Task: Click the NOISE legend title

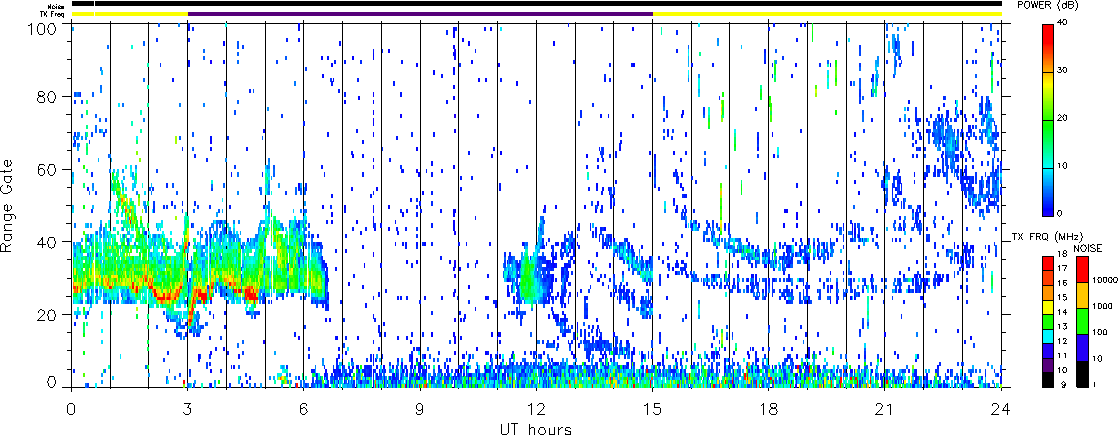Action: click(x=1088, y=246)
